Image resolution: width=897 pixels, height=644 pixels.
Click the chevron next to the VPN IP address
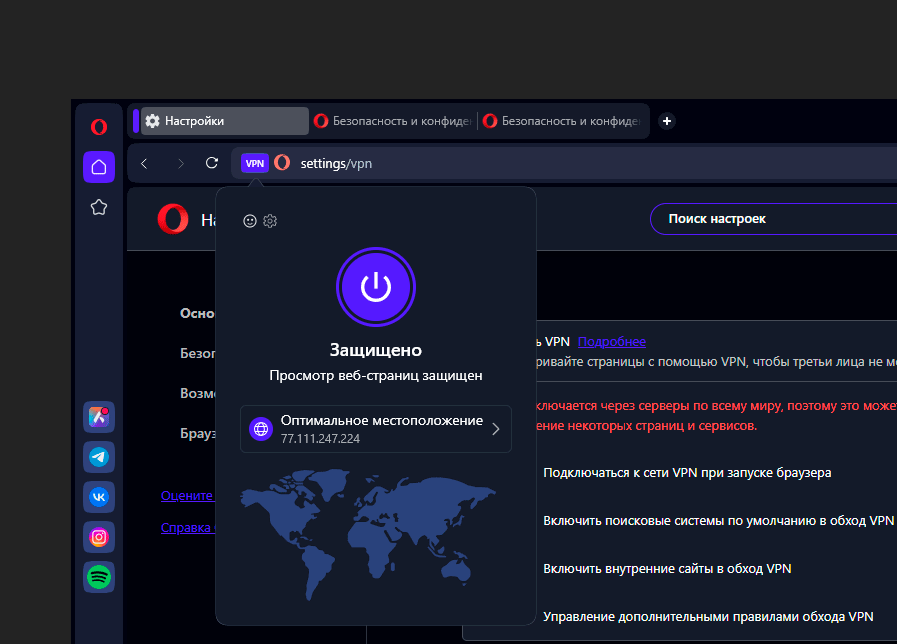(x=496, y=430)
